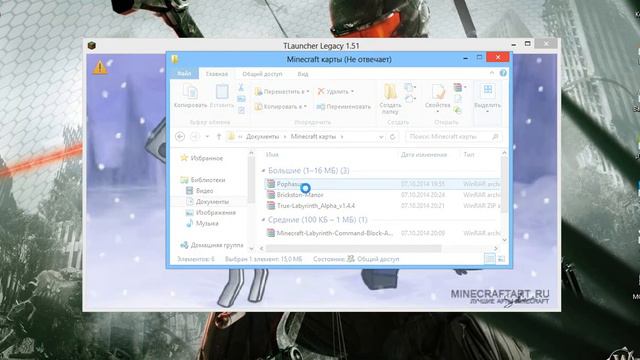Viewport: 640px width, 360px height.
Task: Click the blue Help question mark icon
Action: pos(503,73)
